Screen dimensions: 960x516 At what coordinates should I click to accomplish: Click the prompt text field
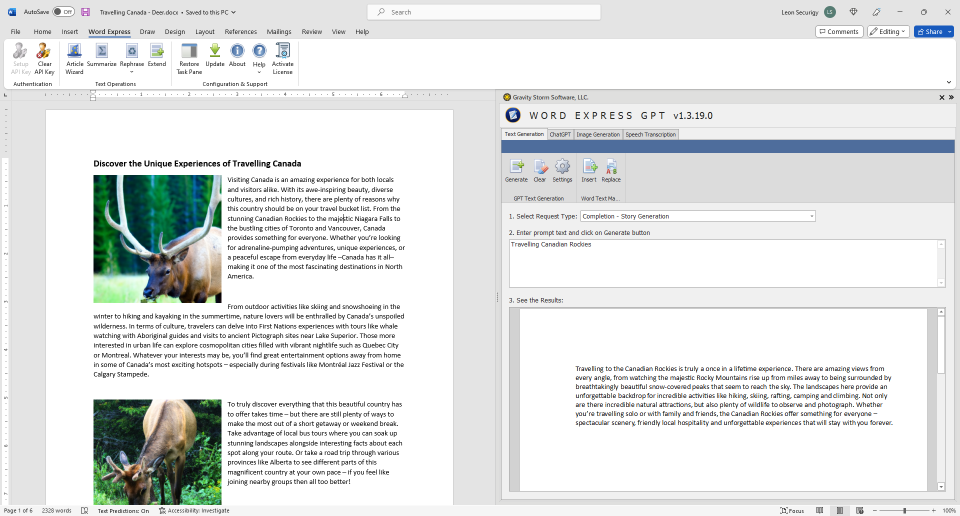tap(723, 263)
